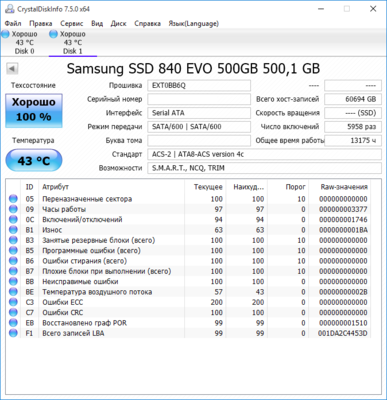The width and height of the screenshot is (387, 400).
Task: Open the Правка menu
Action: [41, 24]
